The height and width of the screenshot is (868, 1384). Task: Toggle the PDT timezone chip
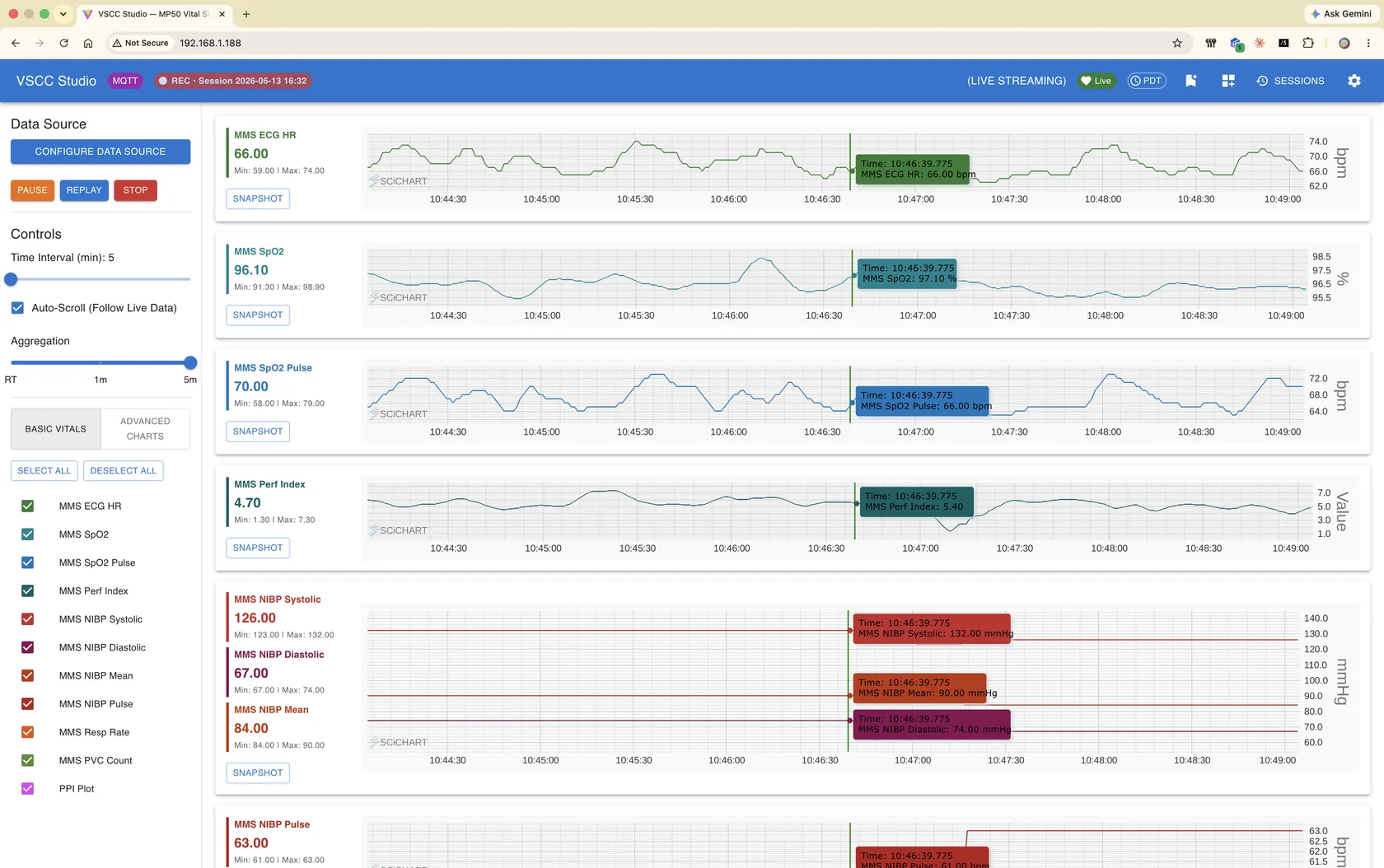1147,81
